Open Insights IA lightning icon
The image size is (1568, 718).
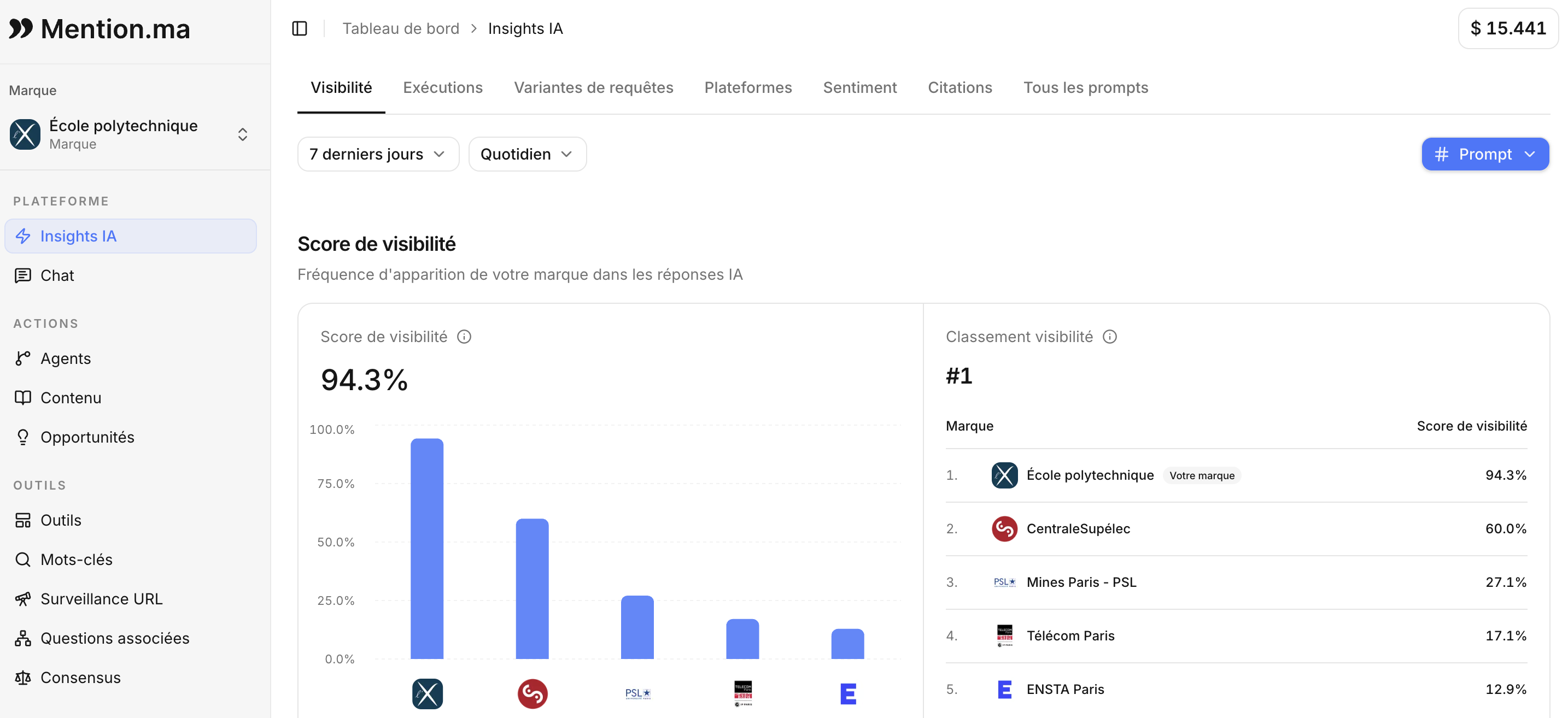[23, 236]
